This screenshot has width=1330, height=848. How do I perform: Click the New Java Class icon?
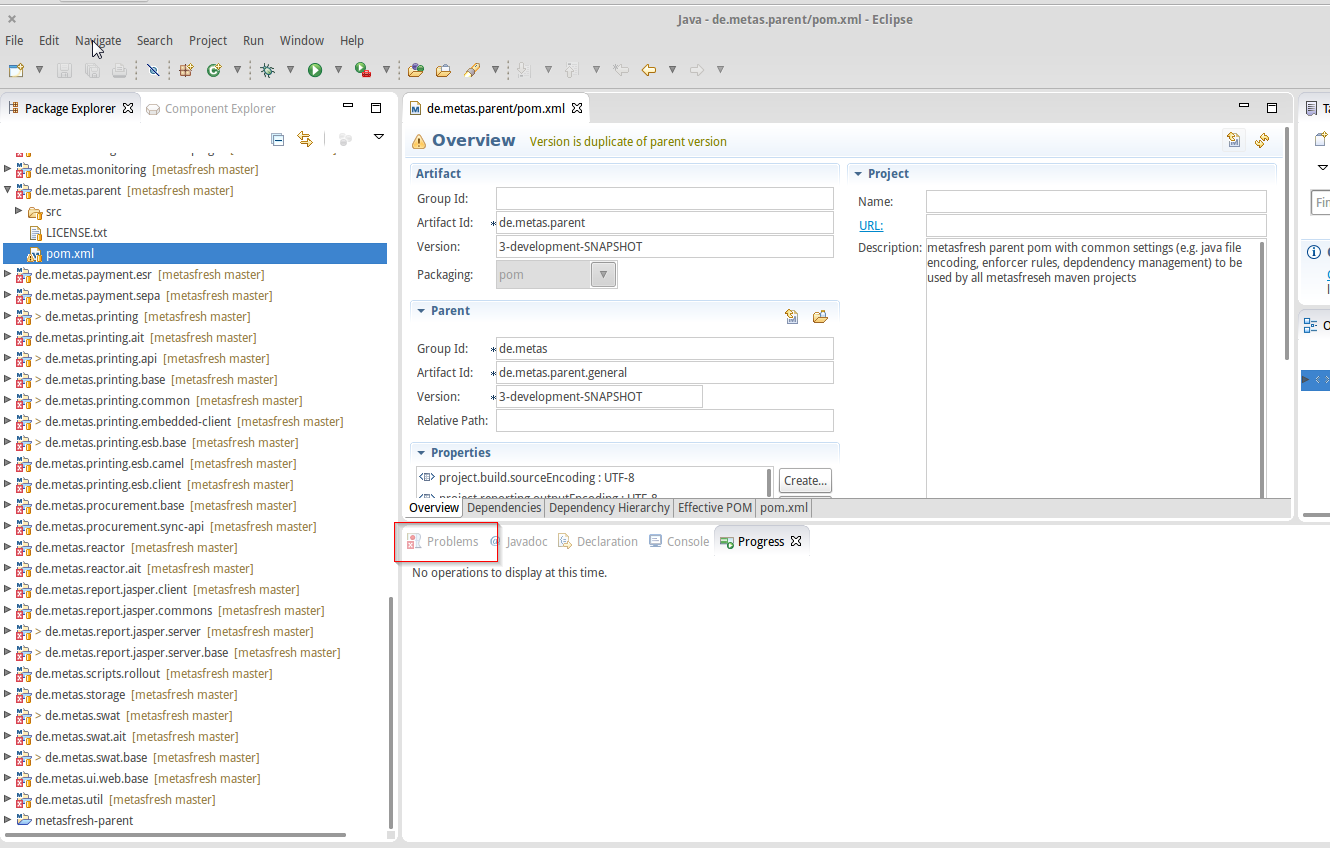213,70
